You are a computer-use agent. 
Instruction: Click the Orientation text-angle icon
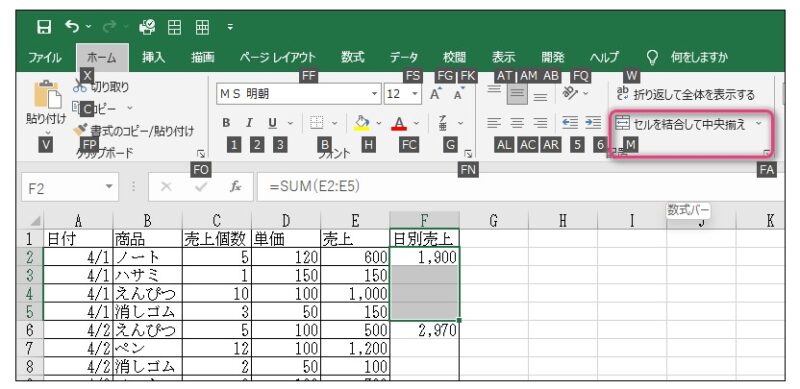569,93
